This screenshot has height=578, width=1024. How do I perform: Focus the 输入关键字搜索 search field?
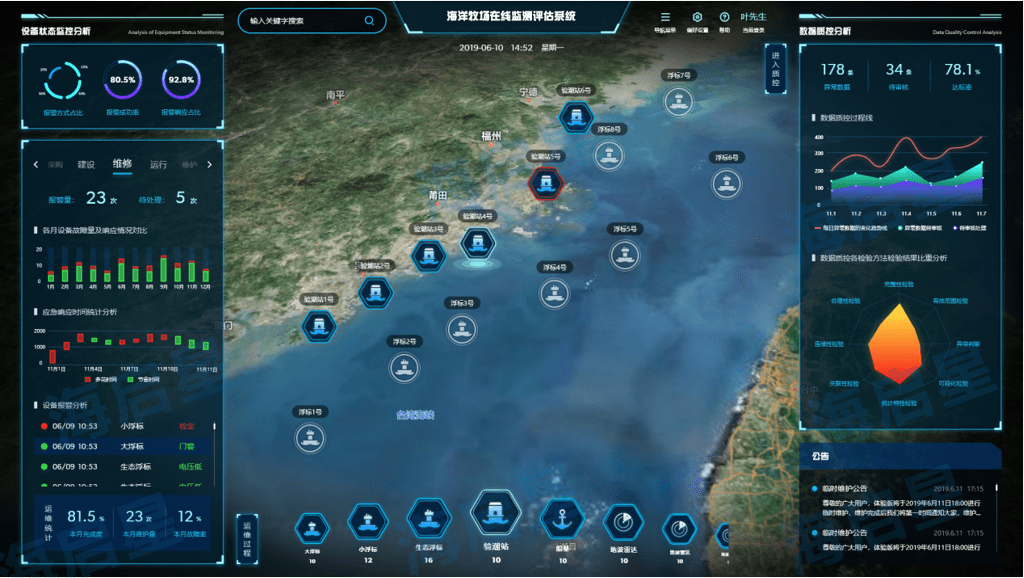300,20
